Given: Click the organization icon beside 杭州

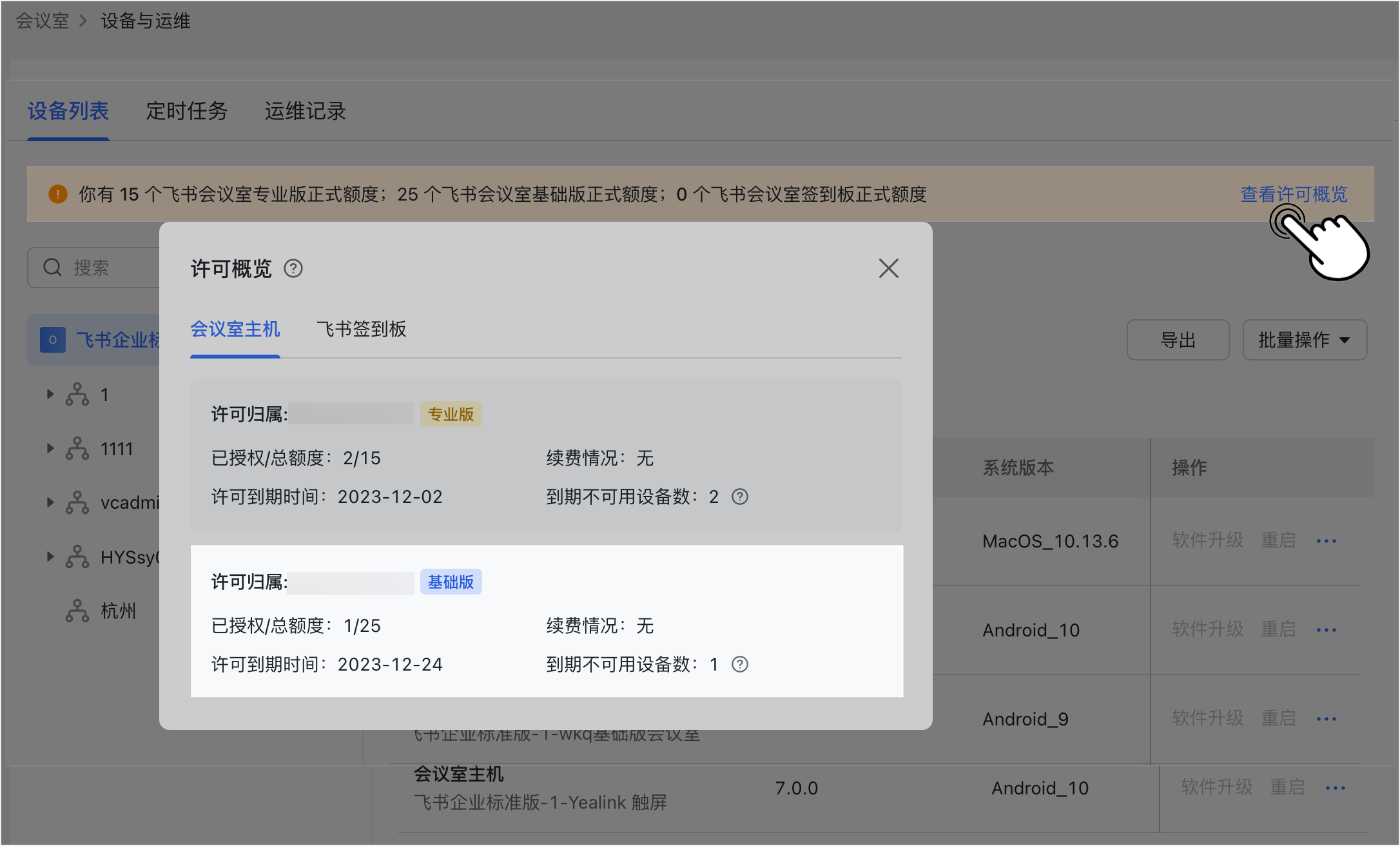Looking at the screenshot, I should point(77,610).
